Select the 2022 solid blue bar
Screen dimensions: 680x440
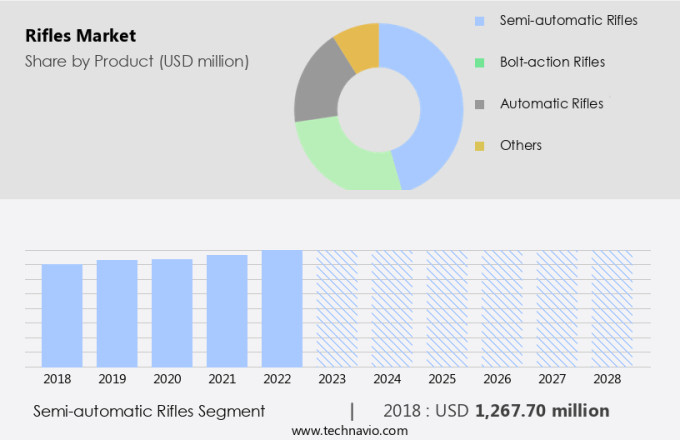[282, 308]
